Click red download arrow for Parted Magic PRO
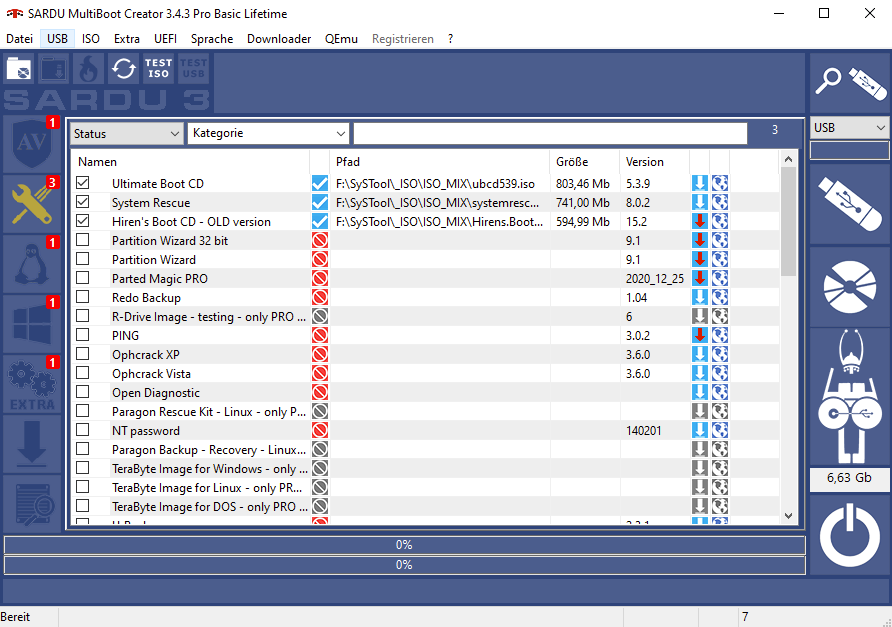The image size is (892, 627). pyautogui.click(x=700, y=278)
